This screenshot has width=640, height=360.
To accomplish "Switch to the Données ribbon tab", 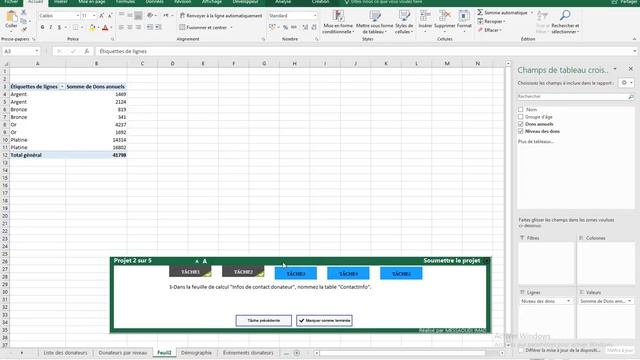I will [x=155, y=2].
